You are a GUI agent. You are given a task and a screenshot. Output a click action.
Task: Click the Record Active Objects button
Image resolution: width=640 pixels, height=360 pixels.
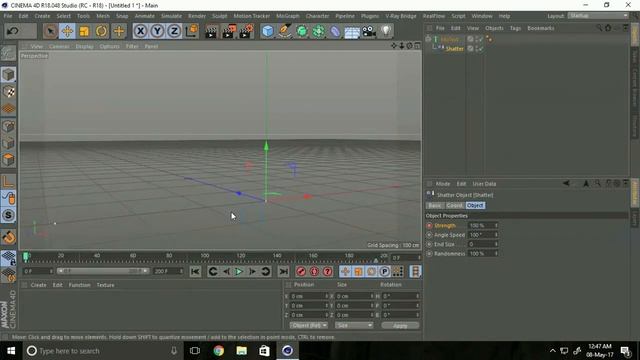point(301,271)
